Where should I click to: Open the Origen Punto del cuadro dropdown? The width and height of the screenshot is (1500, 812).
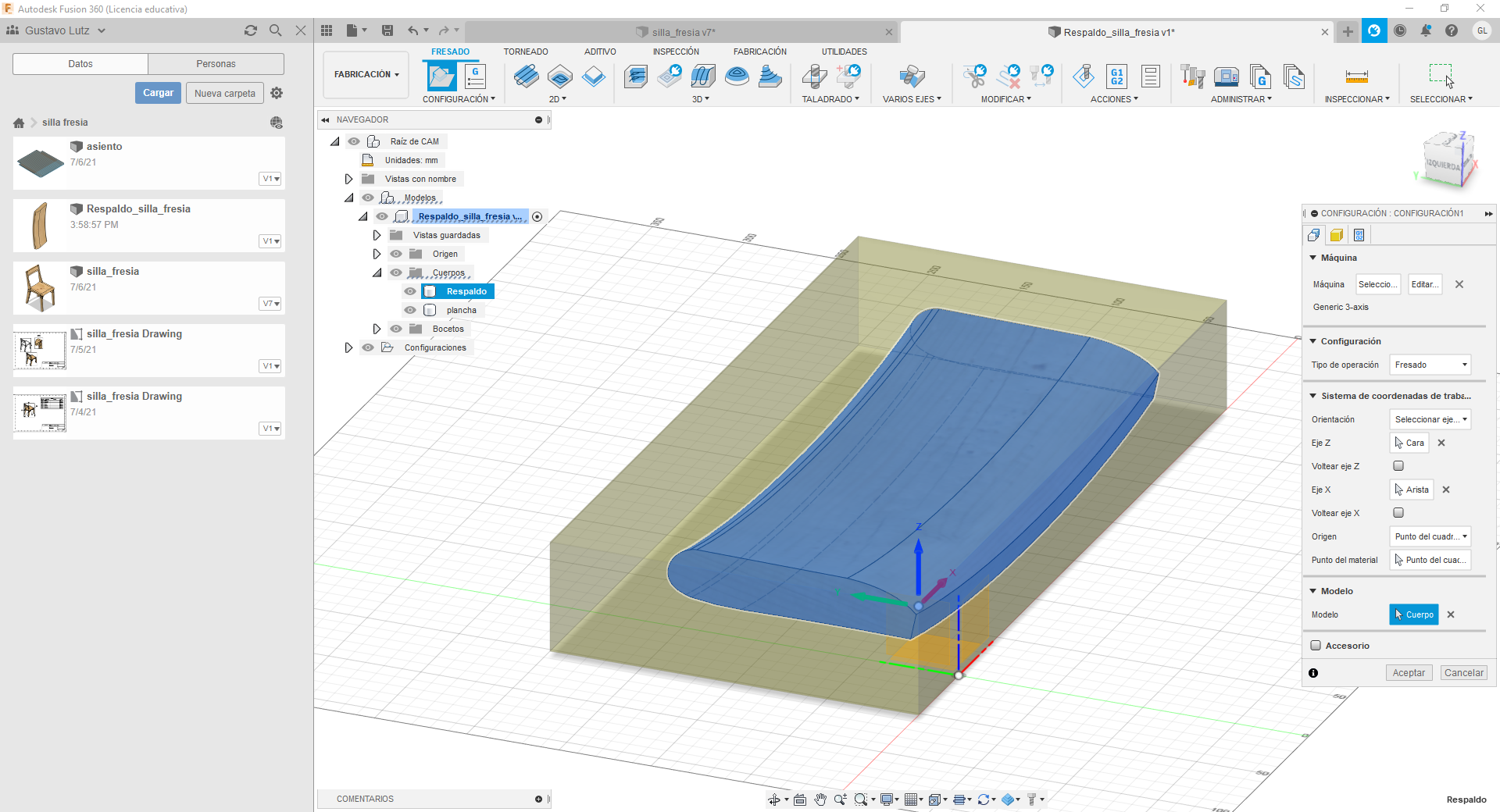click(x=1430, y=536)
